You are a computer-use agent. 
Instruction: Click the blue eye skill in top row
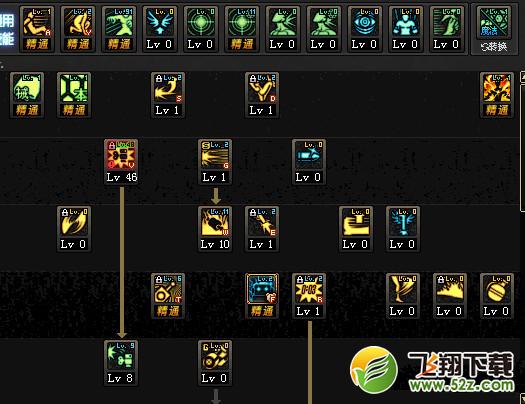(364, 29)
